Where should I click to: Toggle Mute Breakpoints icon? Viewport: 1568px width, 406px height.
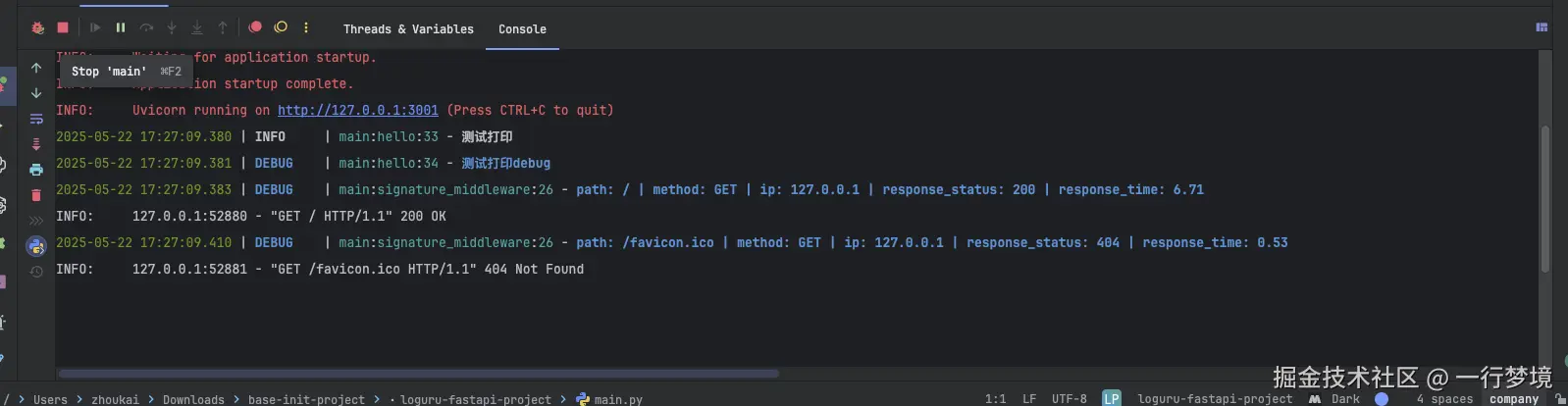pyautogui.click(x=281, y=27)
